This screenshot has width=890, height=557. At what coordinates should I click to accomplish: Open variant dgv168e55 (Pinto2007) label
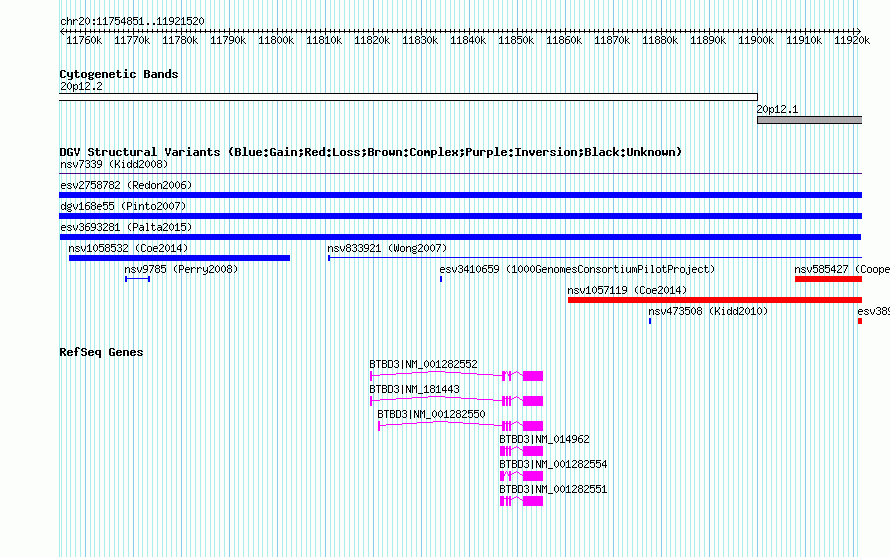coord(123,206)
